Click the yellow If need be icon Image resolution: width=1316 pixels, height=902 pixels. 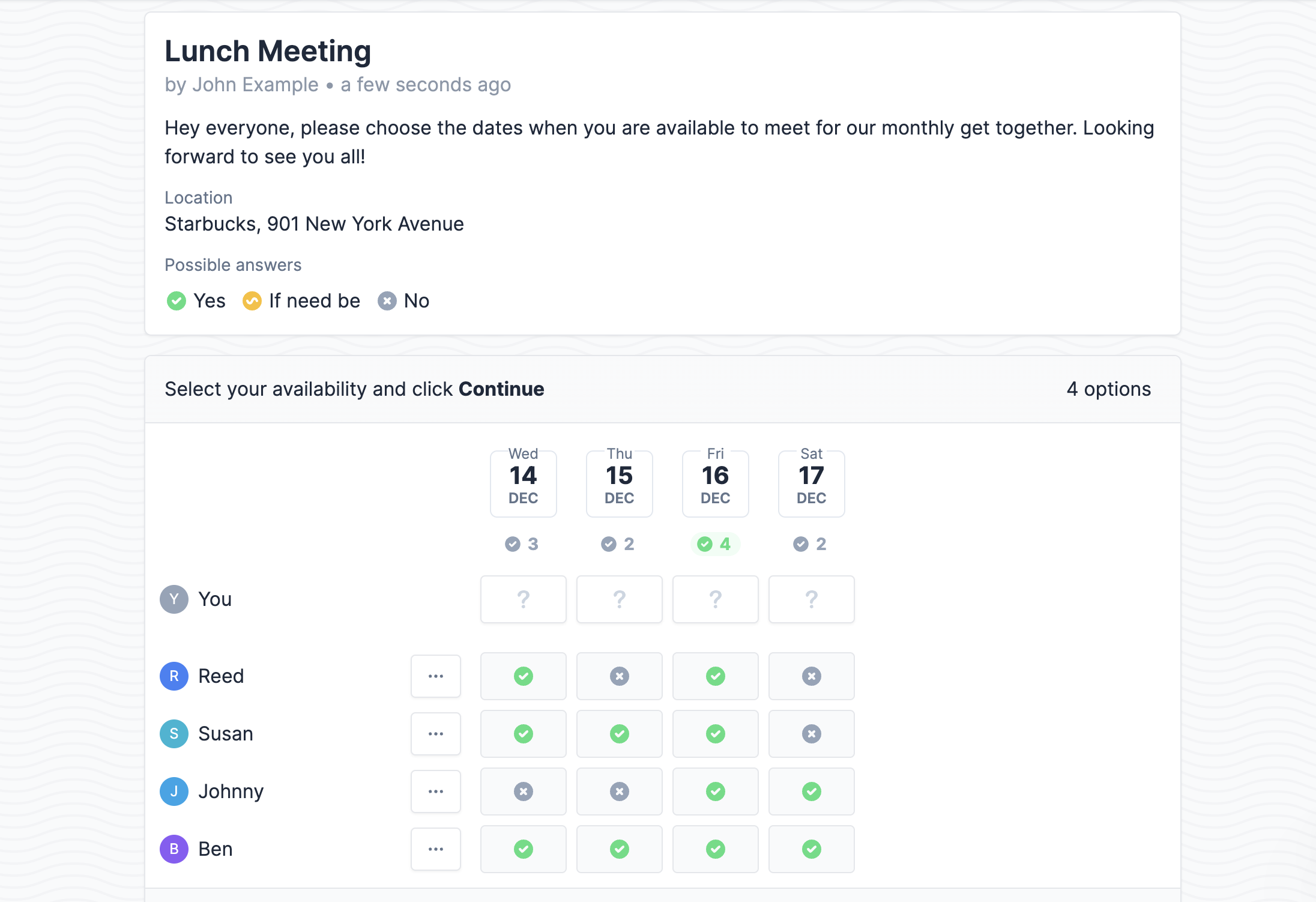click(x=252, y=301)
